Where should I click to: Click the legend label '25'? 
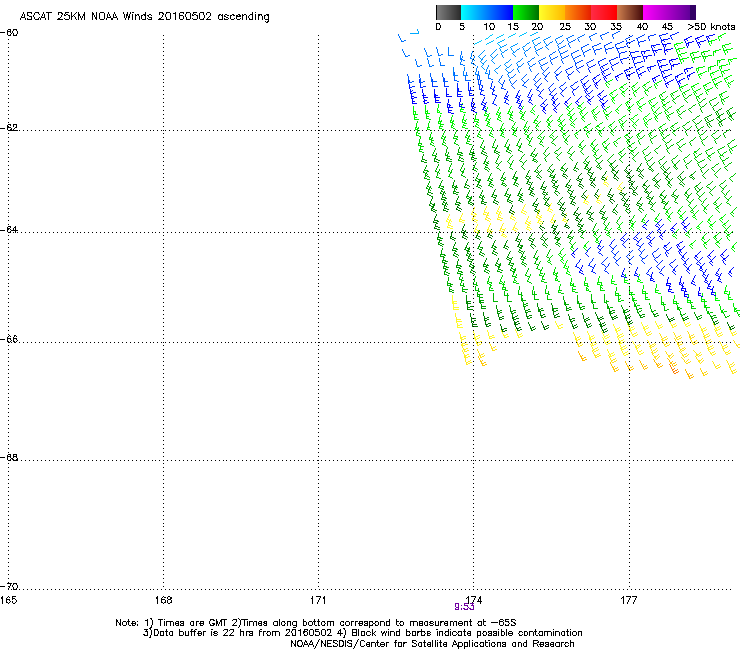click(x=564, y=27)
